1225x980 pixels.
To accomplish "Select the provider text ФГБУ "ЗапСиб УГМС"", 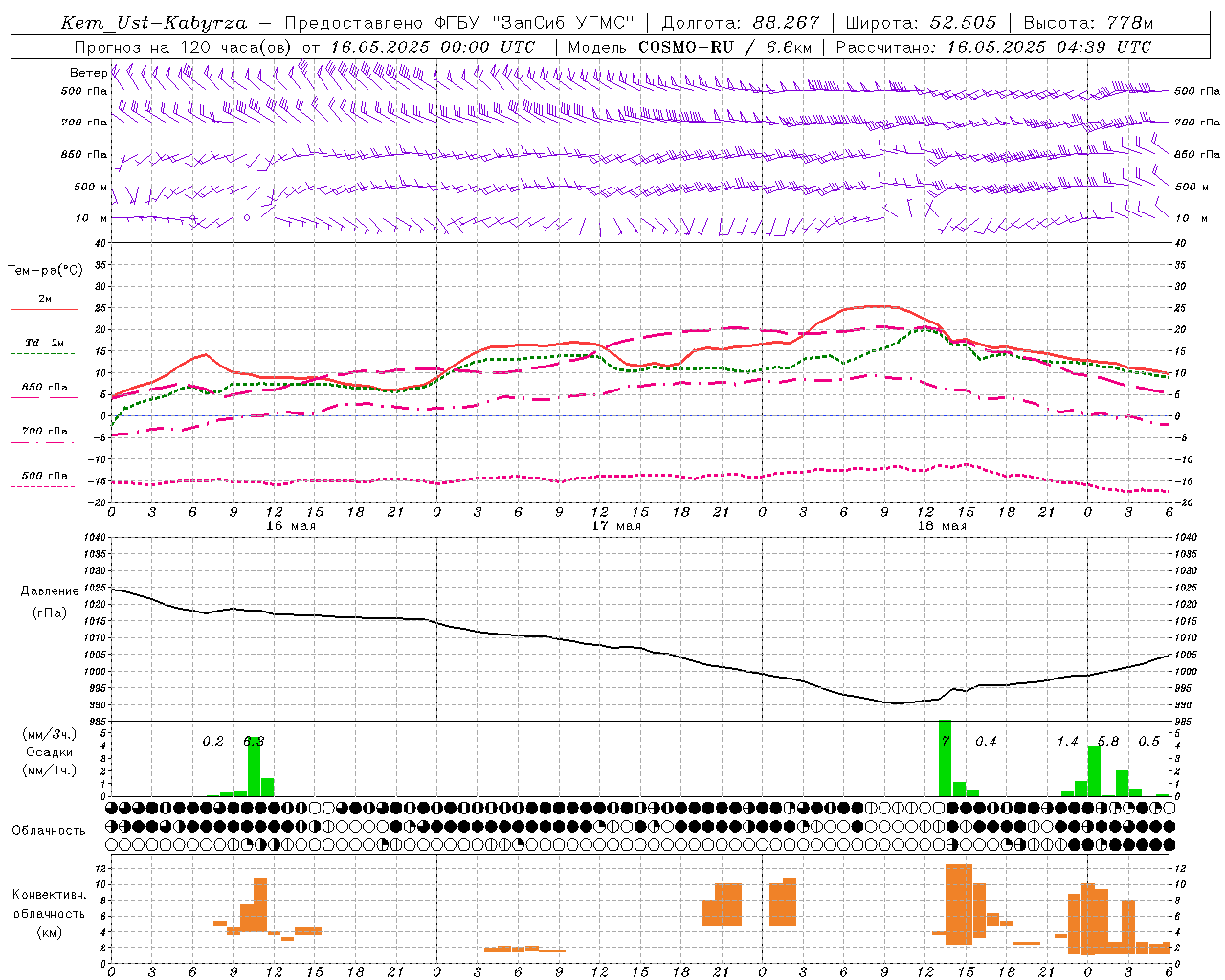I will pos(535,23).
